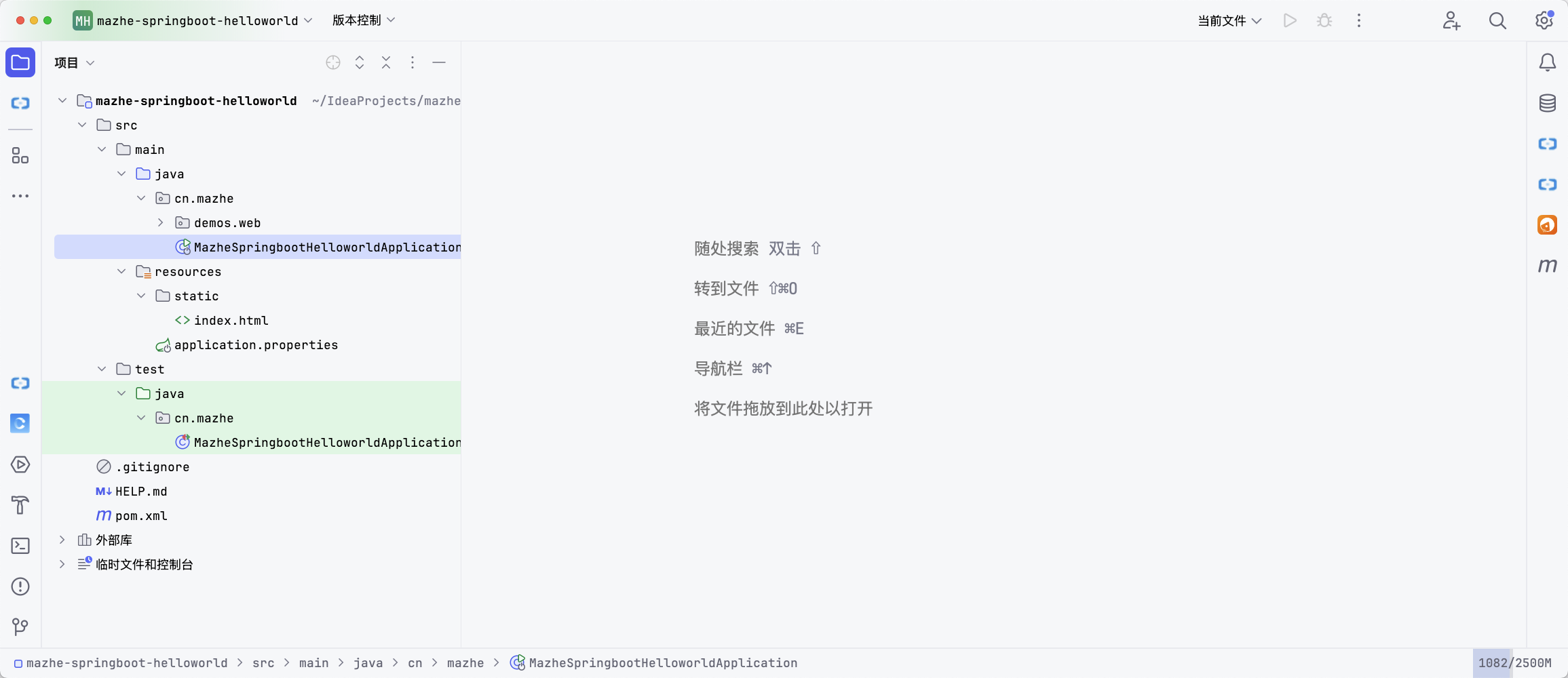1568x678 pixels.
Task: Expand the demos.web package chevron
Action: point(161,222)
